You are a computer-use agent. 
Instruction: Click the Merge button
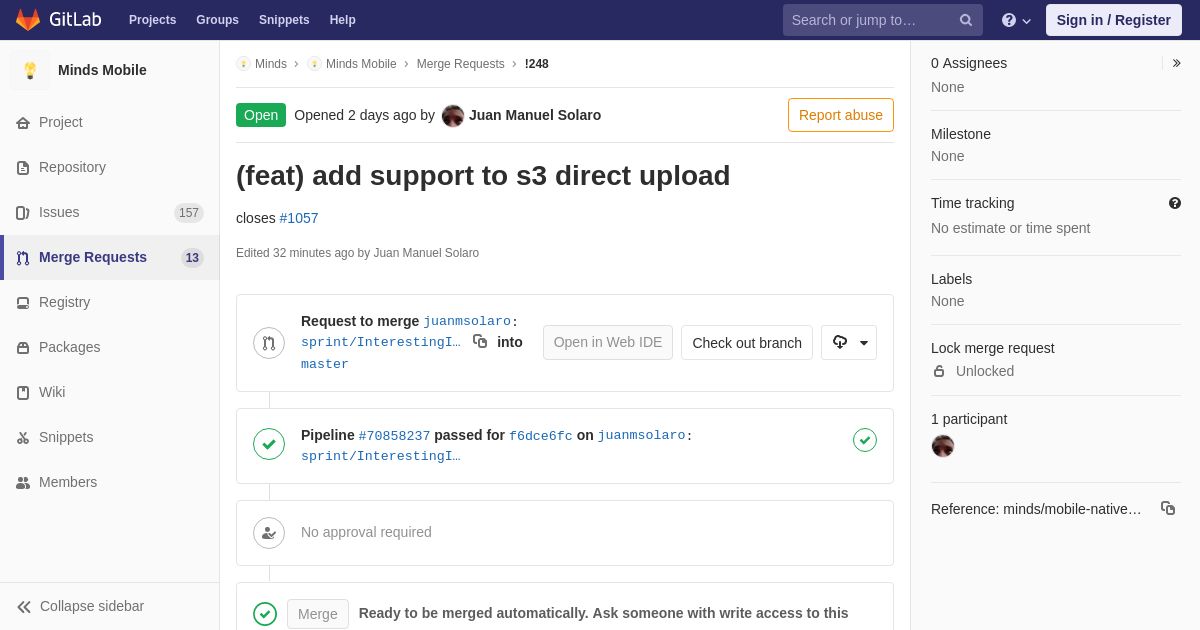click(318, 614)
